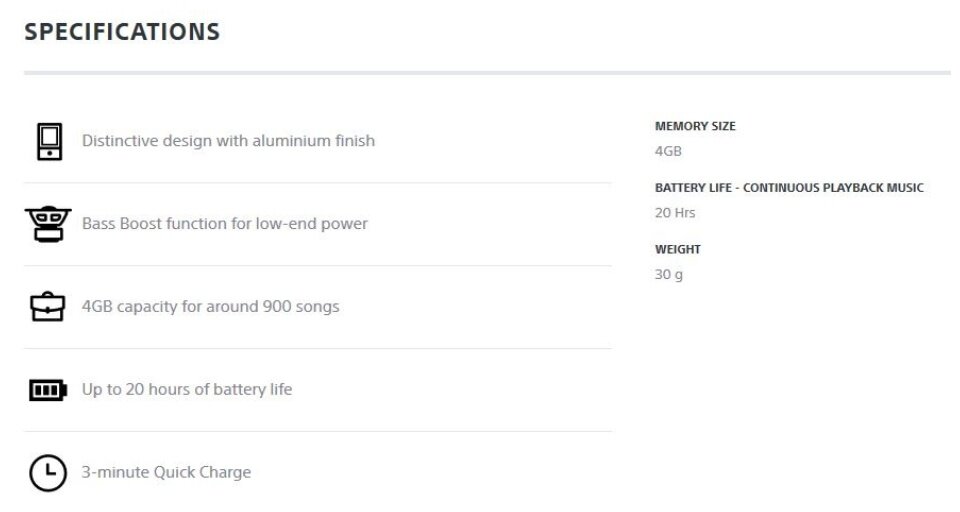The height and width of the screenshot is (512, 960).
Task: Click the divider above the Quick Charge row
Action: click(318, 431)
